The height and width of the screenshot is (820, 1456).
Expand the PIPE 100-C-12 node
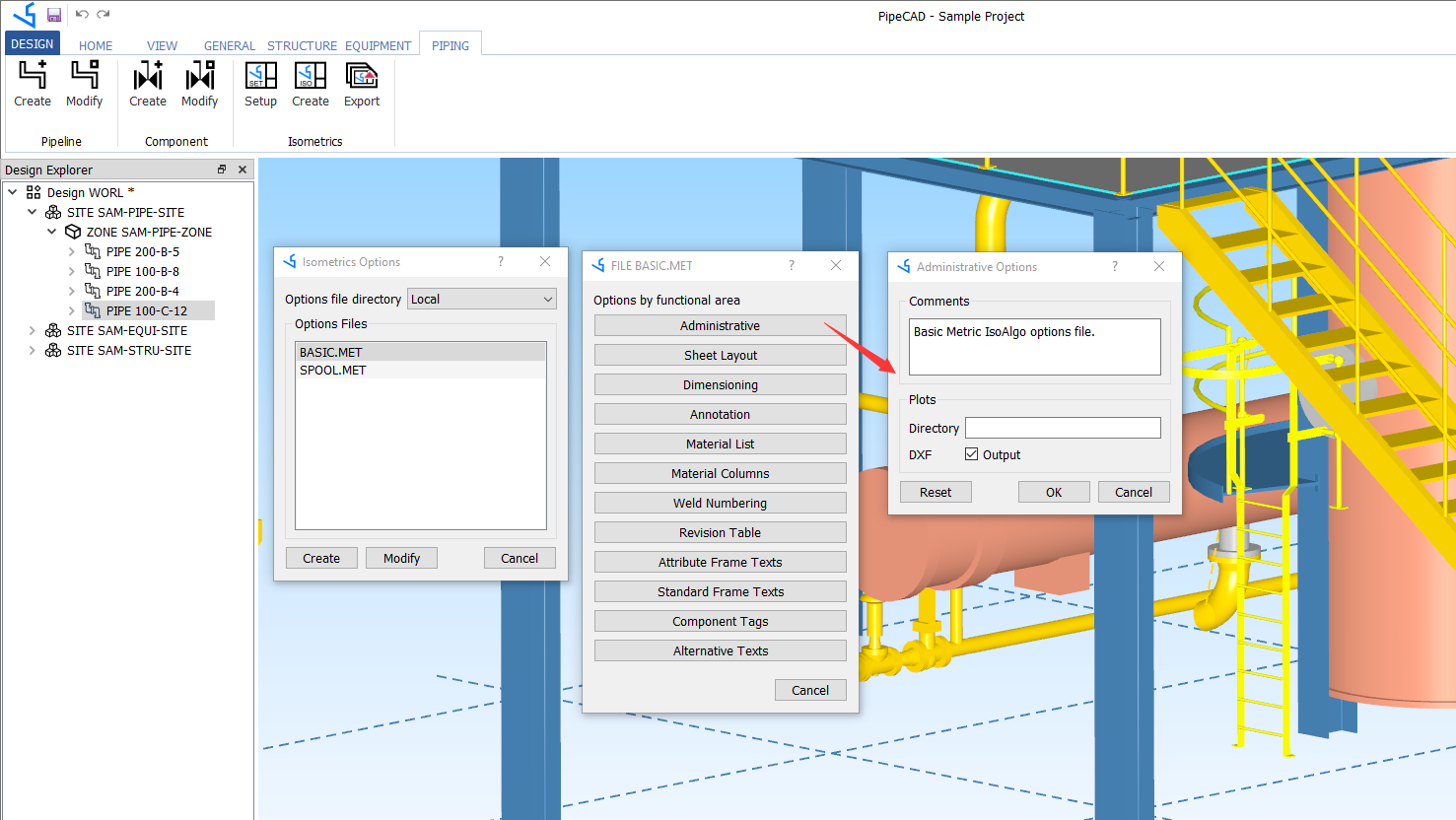[72, 310]
